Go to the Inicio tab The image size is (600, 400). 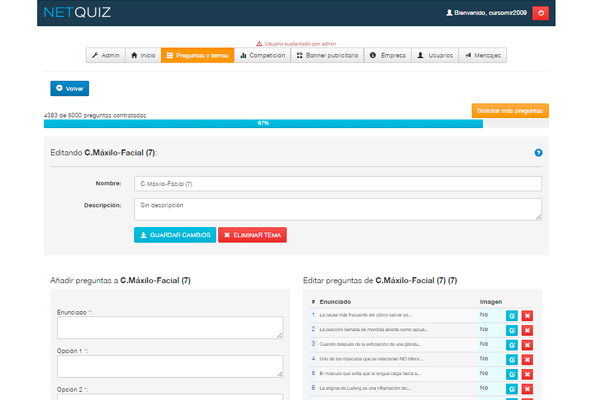click(x=143, y=56)
